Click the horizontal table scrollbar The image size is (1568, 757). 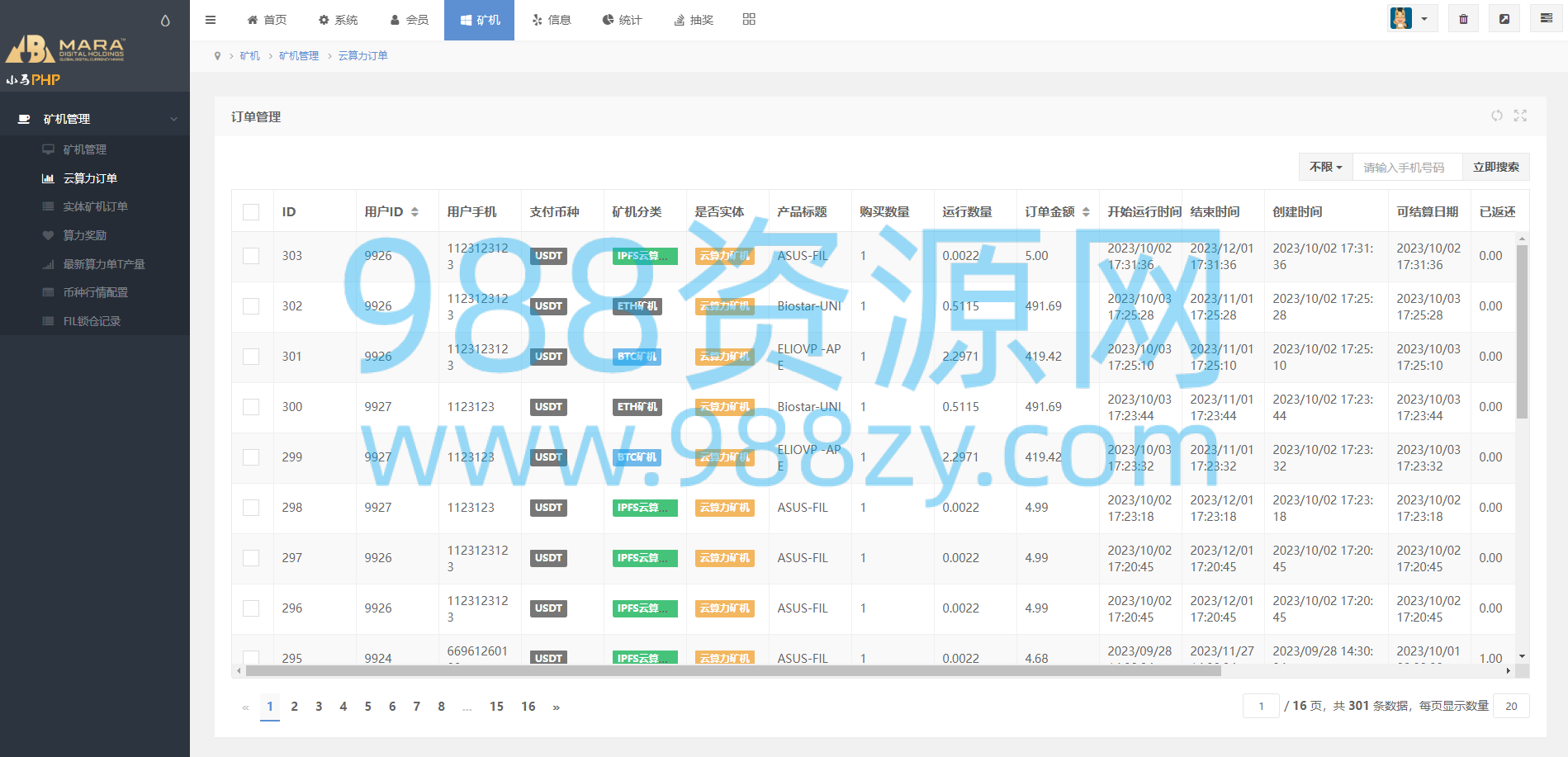(x=733, y=671)
